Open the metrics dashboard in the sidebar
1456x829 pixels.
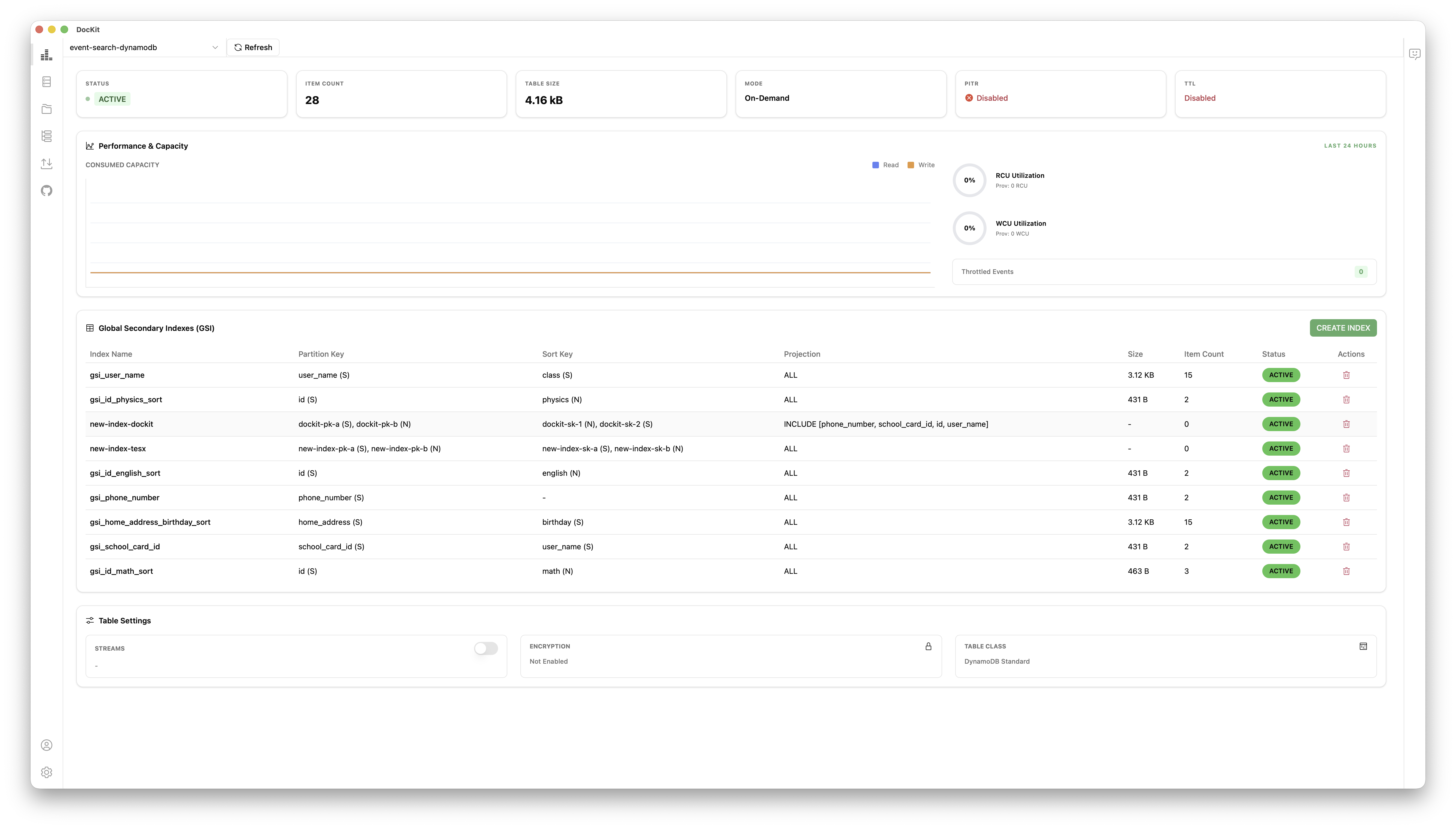[x=46, y=55]
